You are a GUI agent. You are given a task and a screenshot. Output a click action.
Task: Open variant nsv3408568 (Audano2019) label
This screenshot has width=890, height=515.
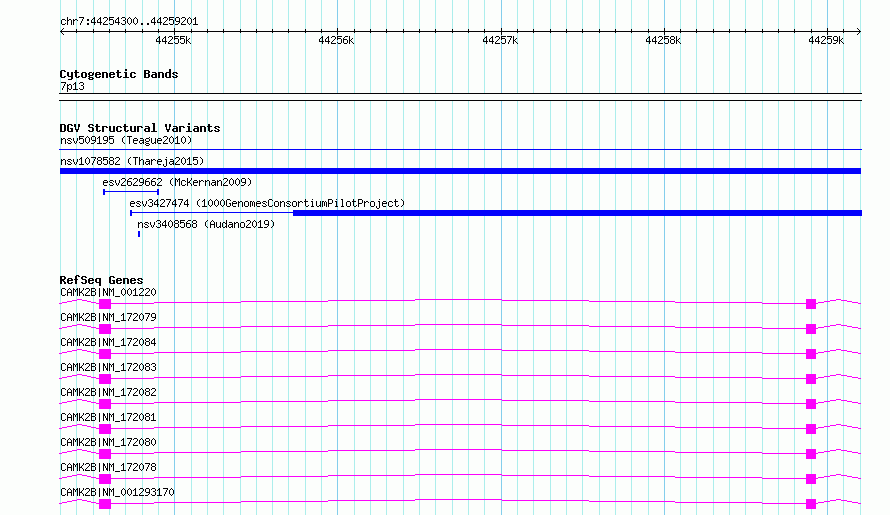206,224
